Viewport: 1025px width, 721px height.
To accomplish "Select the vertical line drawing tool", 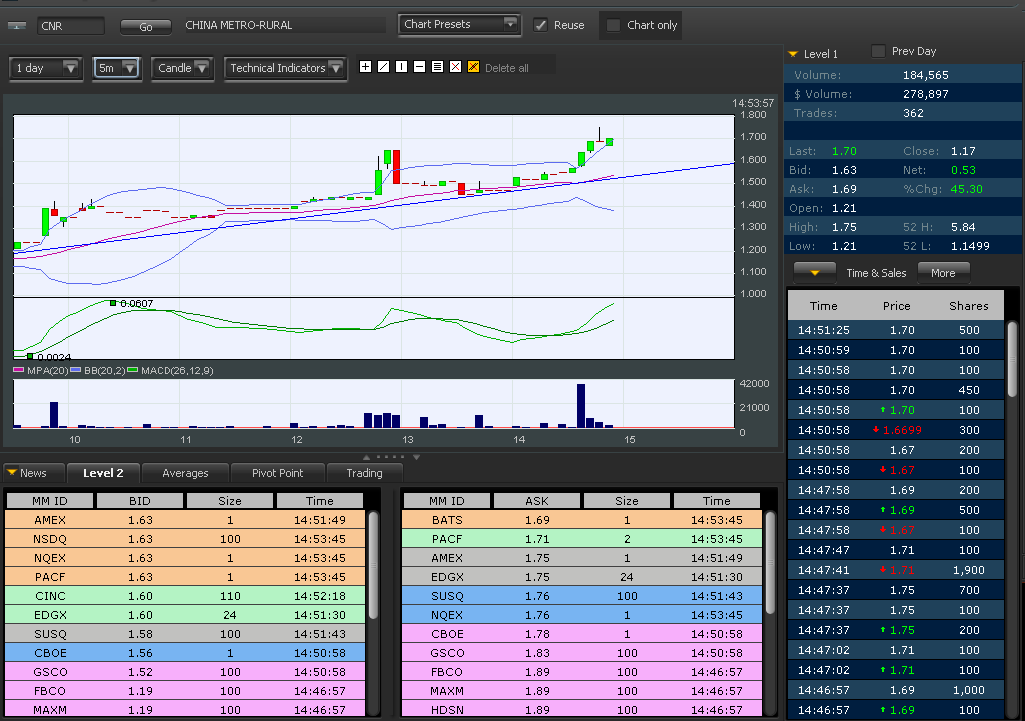I will (x=401, y=67).
